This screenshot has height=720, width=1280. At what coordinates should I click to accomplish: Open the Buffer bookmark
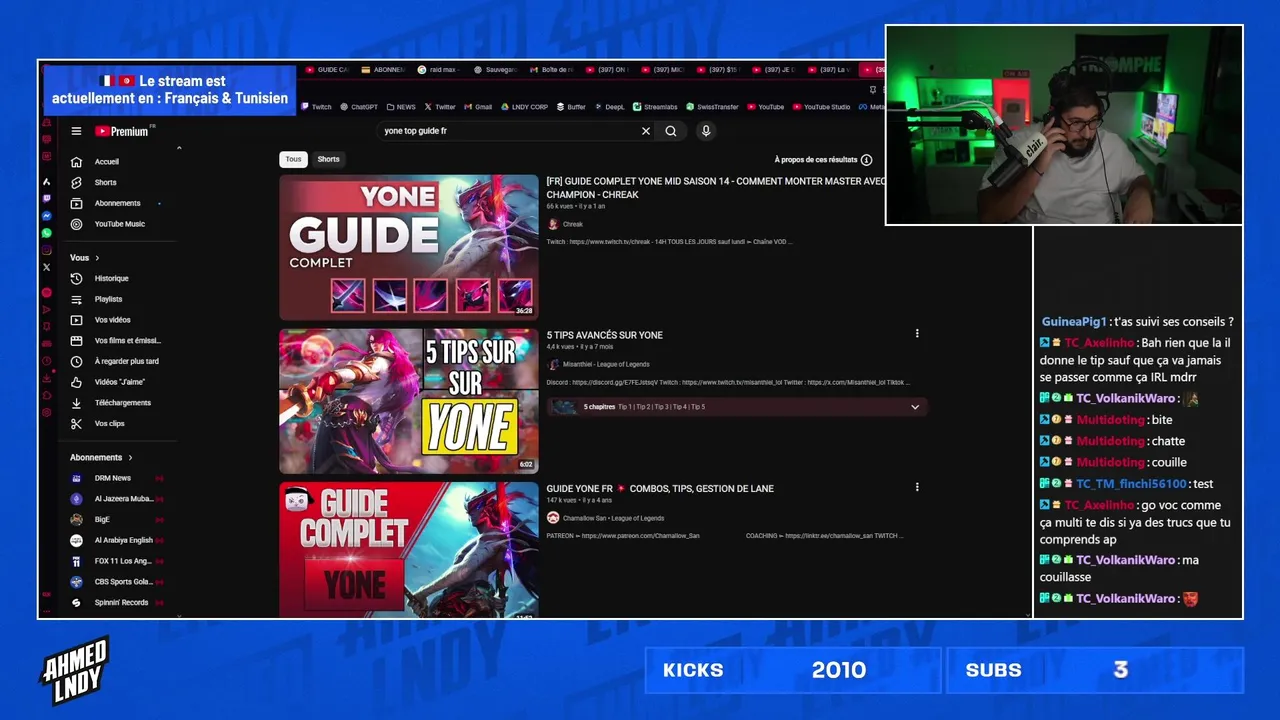coord(572,107)
